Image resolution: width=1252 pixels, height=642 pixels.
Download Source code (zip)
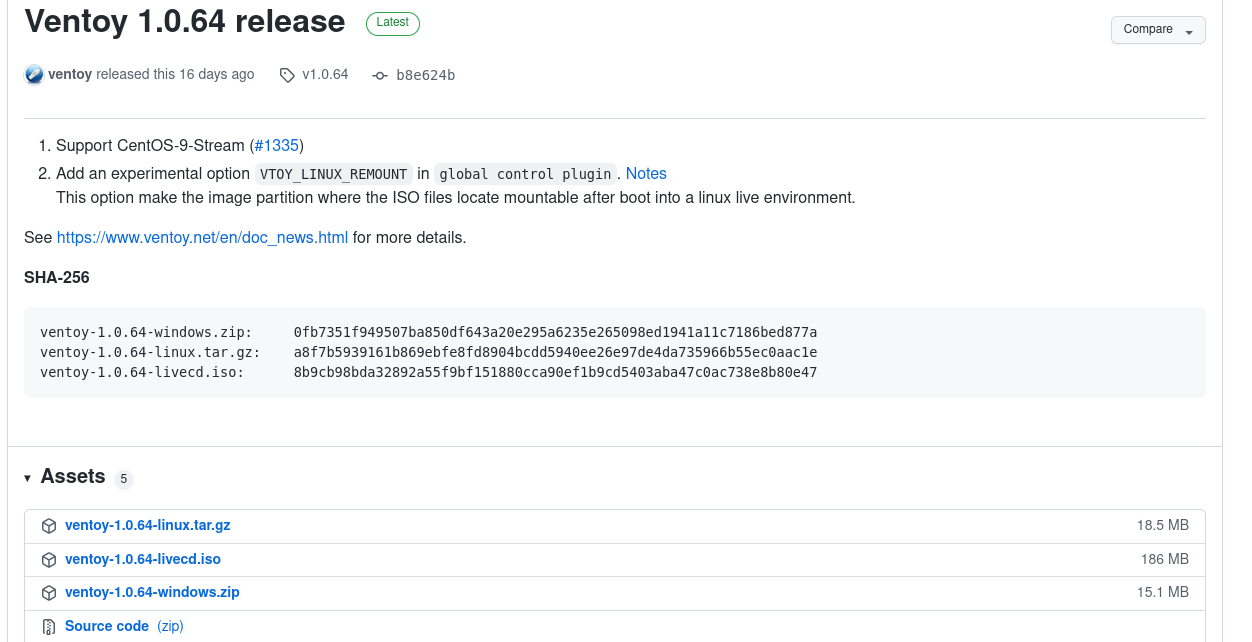click(107, 626)
